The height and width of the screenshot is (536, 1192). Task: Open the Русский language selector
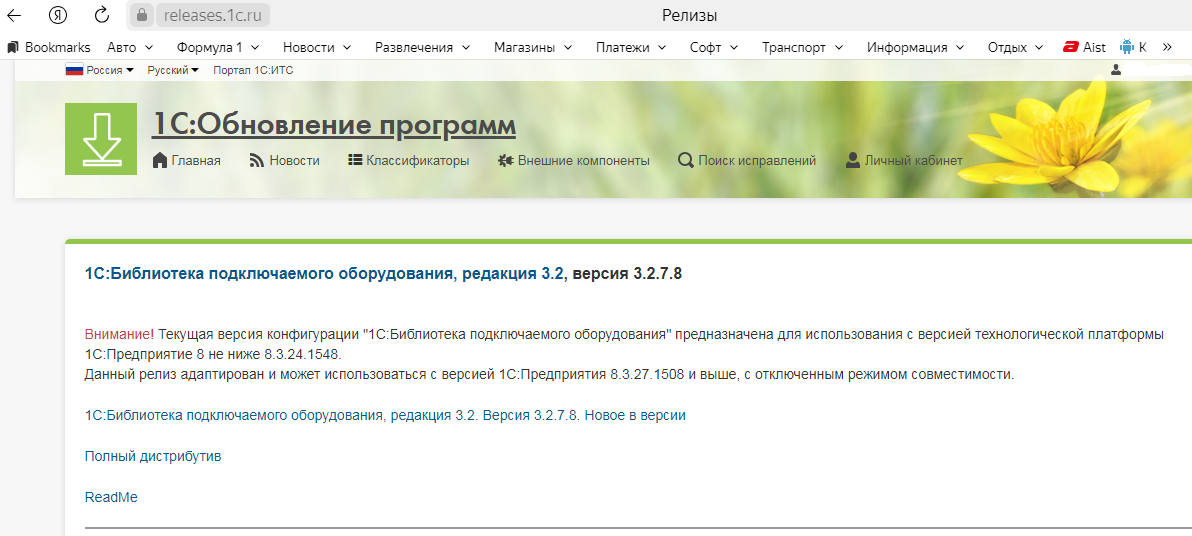coord(173,70)
